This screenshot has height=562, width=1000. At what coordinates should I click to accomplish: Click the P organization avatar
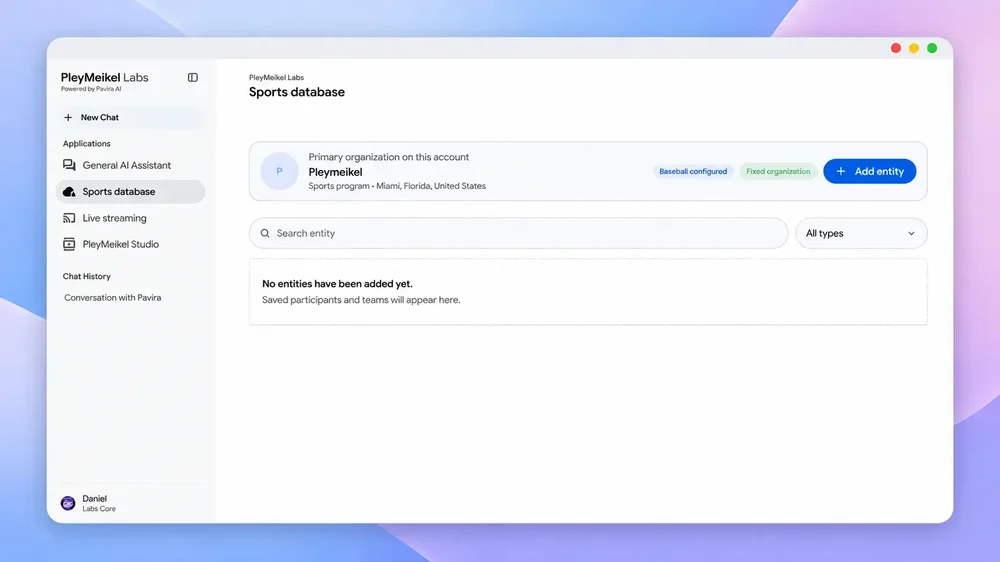coord(279,171)
